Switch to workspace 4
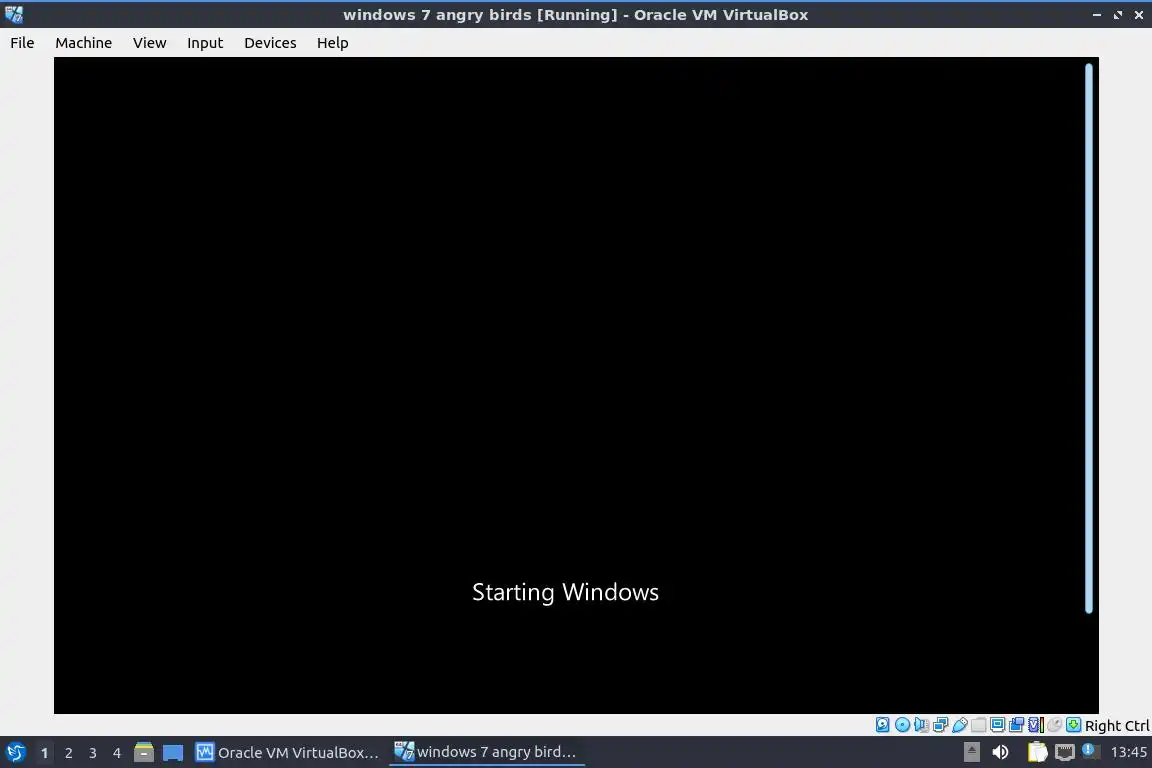The width and height of the screenshot is (1152, 768). tap(117, 753)
